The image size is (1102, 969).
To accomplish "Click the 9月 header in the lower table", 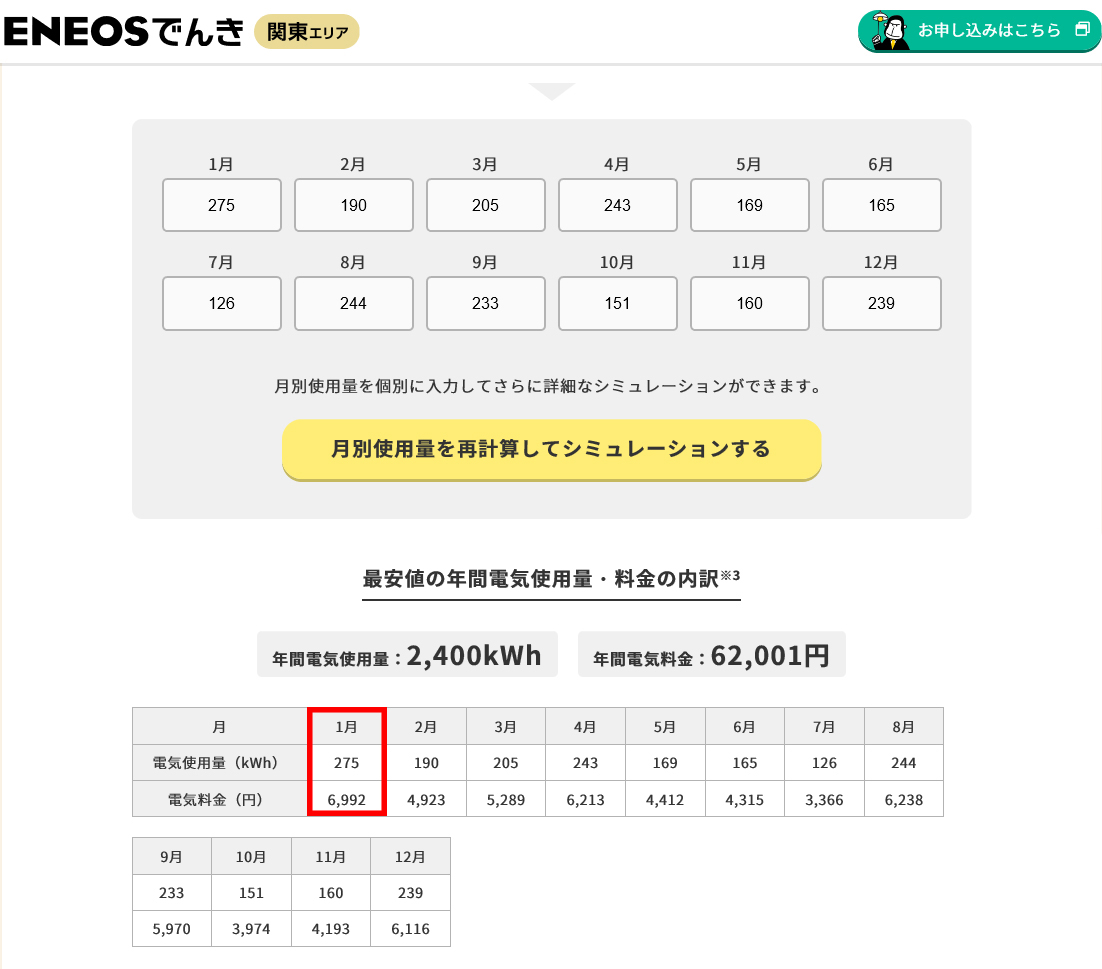I will (171, 855).
